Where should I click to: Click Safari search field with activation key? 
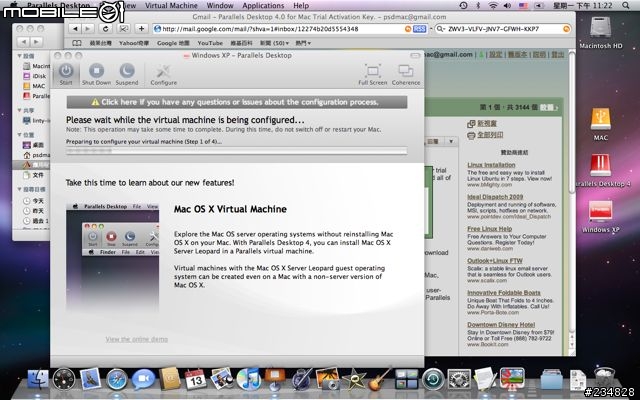coord(503,29)
